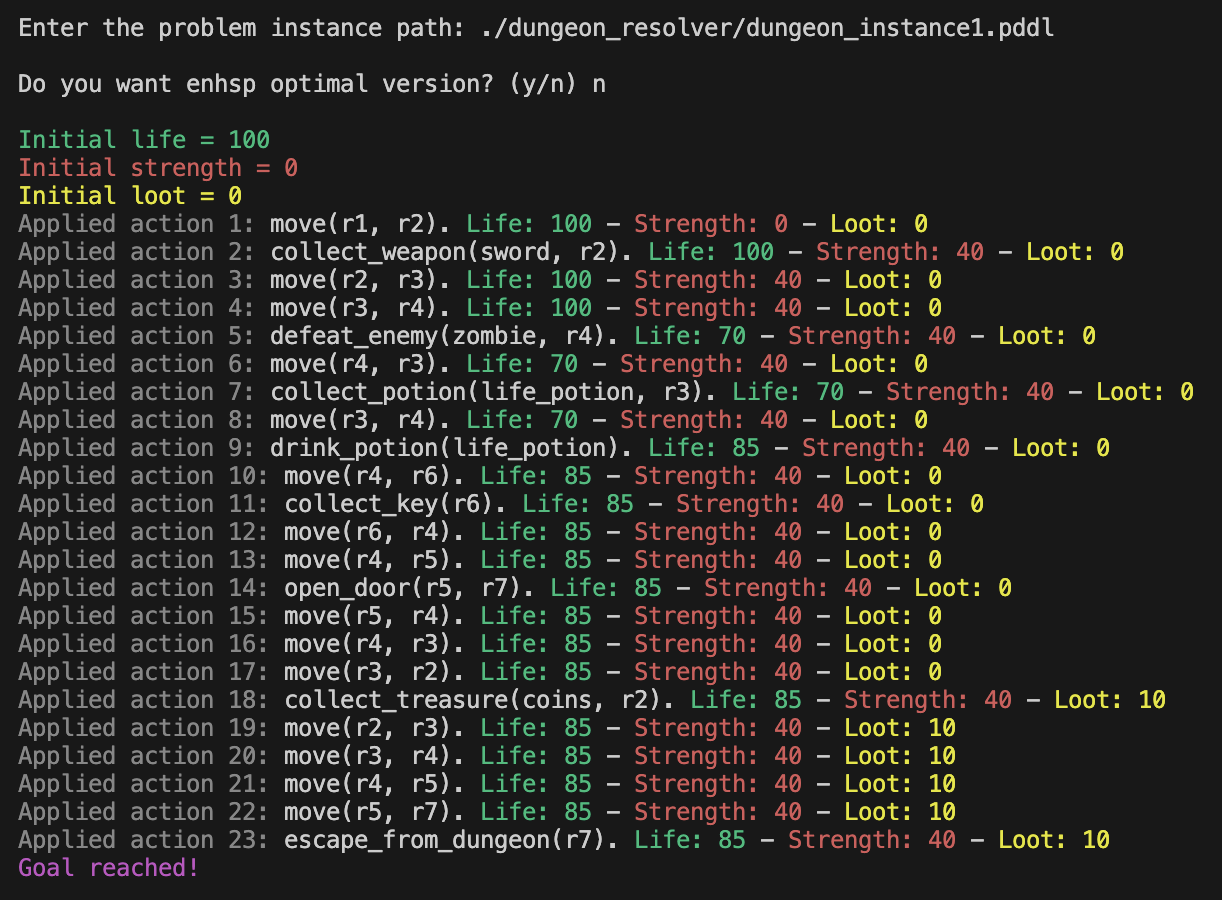This screenshot has width=1222, height=900.
Task: Click the enhsp optimal version prompt answer
Action: 598,84
